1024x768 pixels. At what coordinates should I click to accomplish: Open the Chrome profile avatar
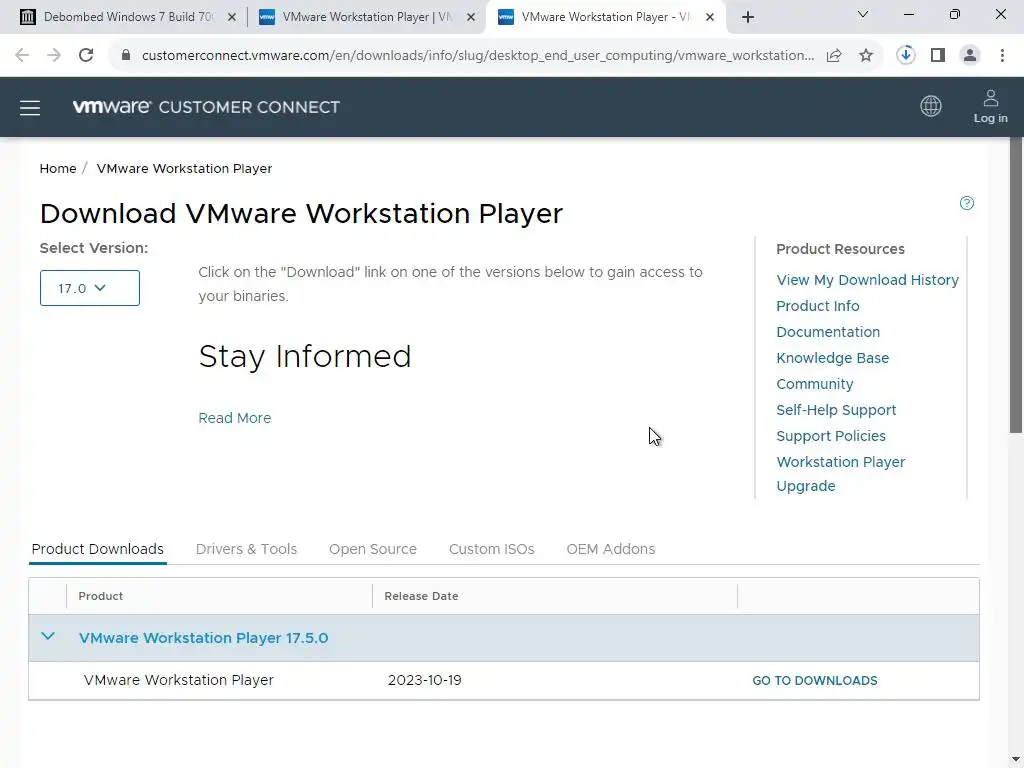970,56
